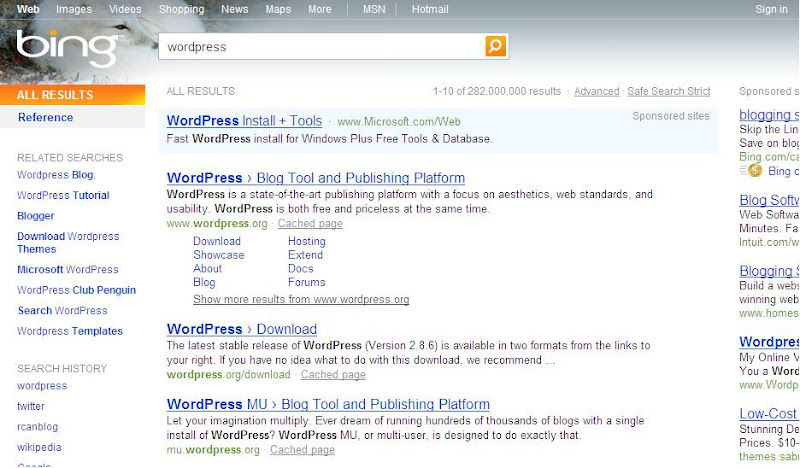
Task: Open the Maps tab
Action: (278, 9)
